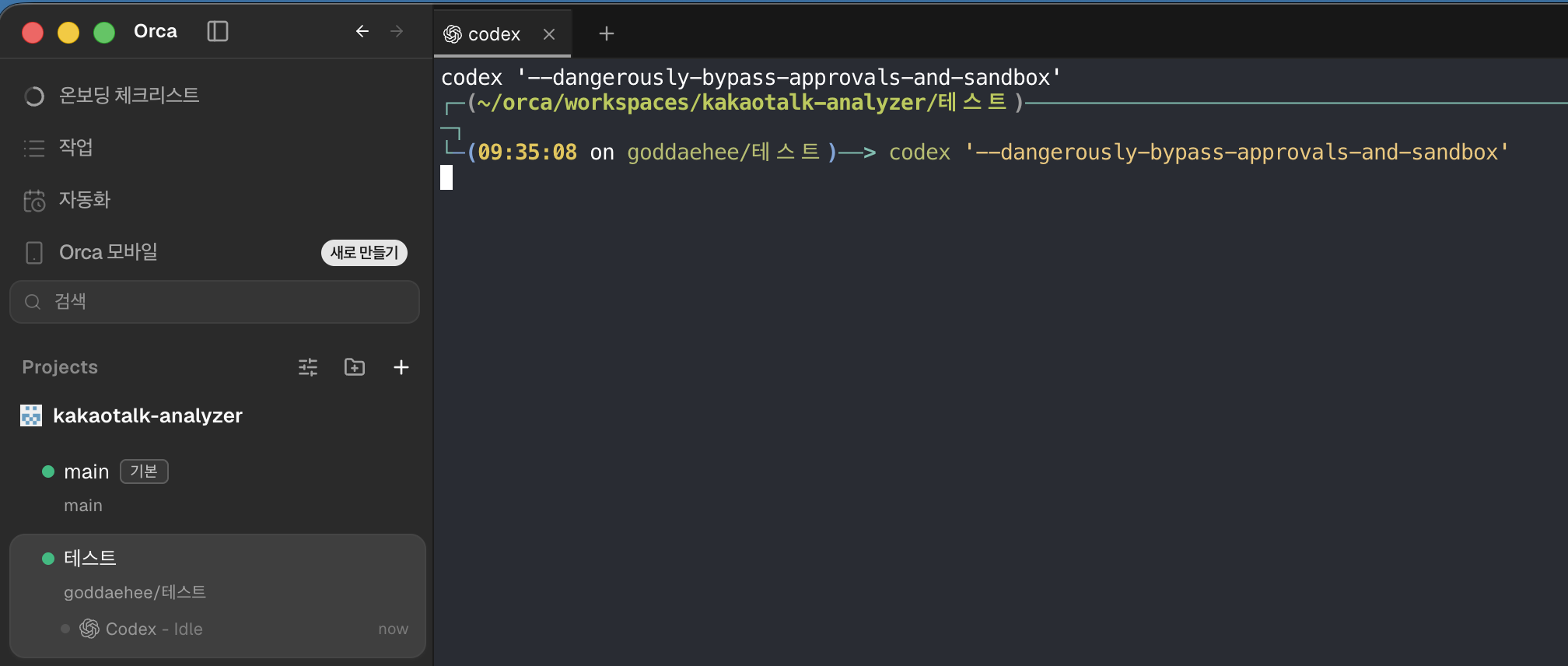The width and height of the screenshot is (1568, 666).
Task: Go forward with the right arrow
Action: 397,31
